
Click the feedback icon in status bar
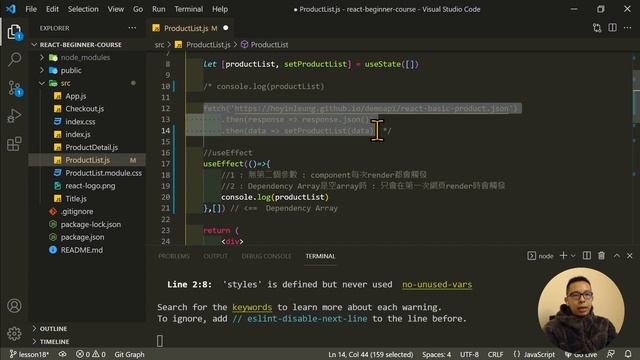pyautogui.click(x=611, y=354)
